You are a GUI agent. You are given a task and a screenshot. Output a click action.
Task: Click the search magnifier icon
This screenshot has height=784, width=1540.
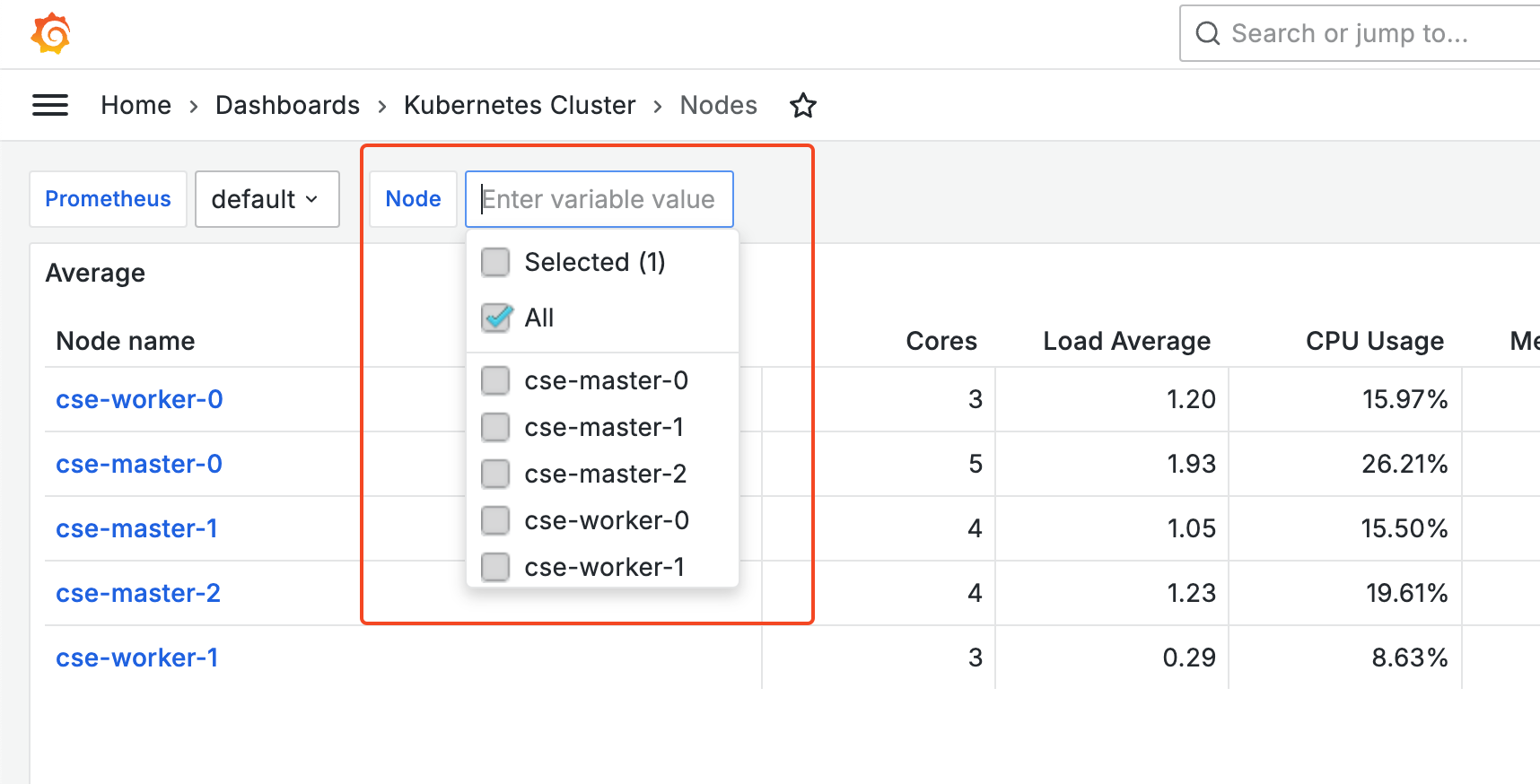(1208, 34)
